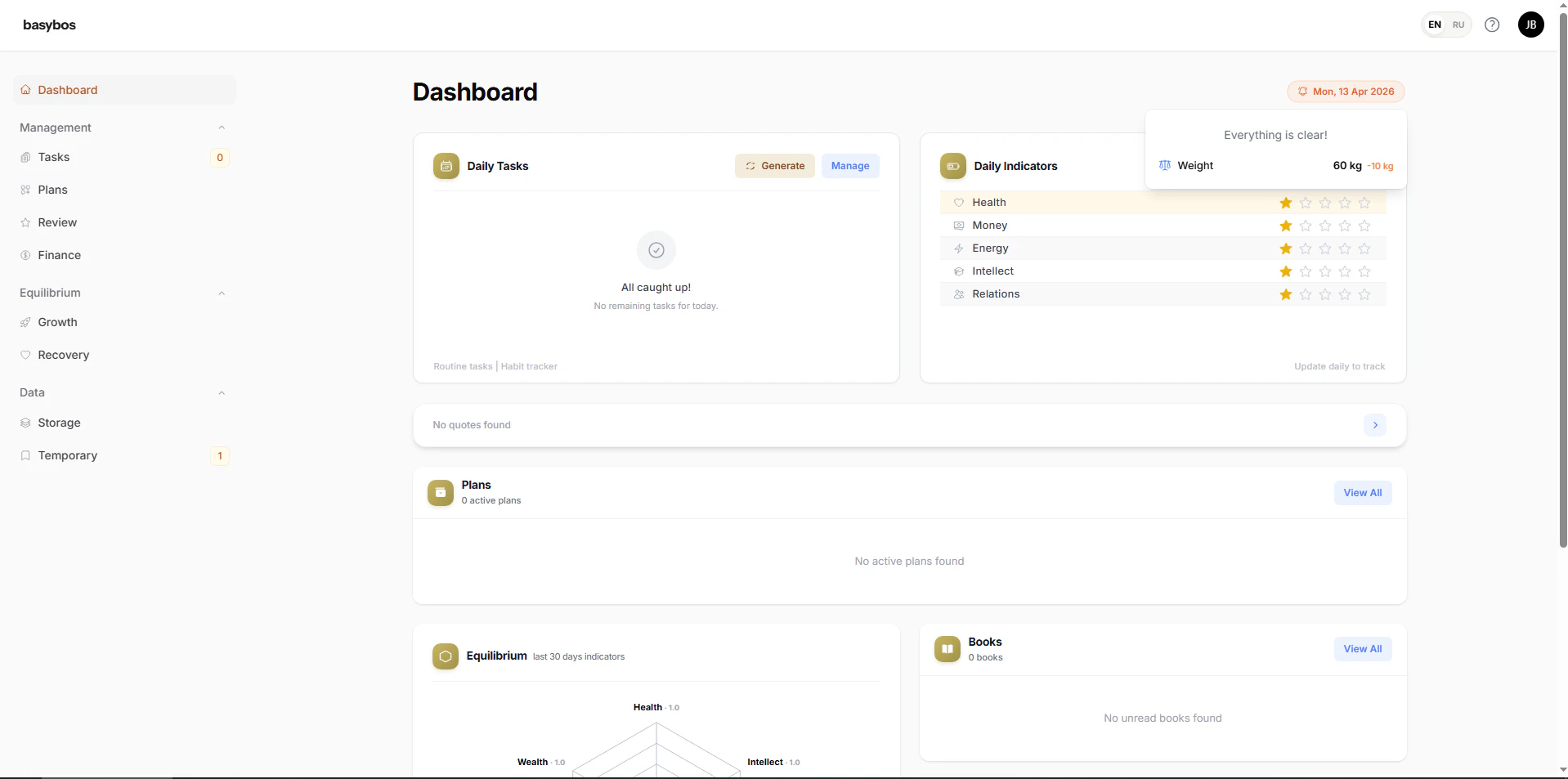Click the Plans icon in sidebar
The image size is (1568, 779).
25,190
